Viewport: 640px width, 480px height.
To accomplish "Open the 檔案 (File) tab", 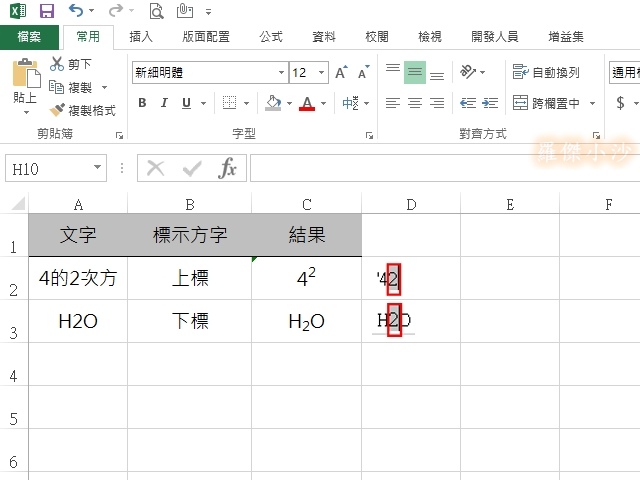I will point(29,37).
